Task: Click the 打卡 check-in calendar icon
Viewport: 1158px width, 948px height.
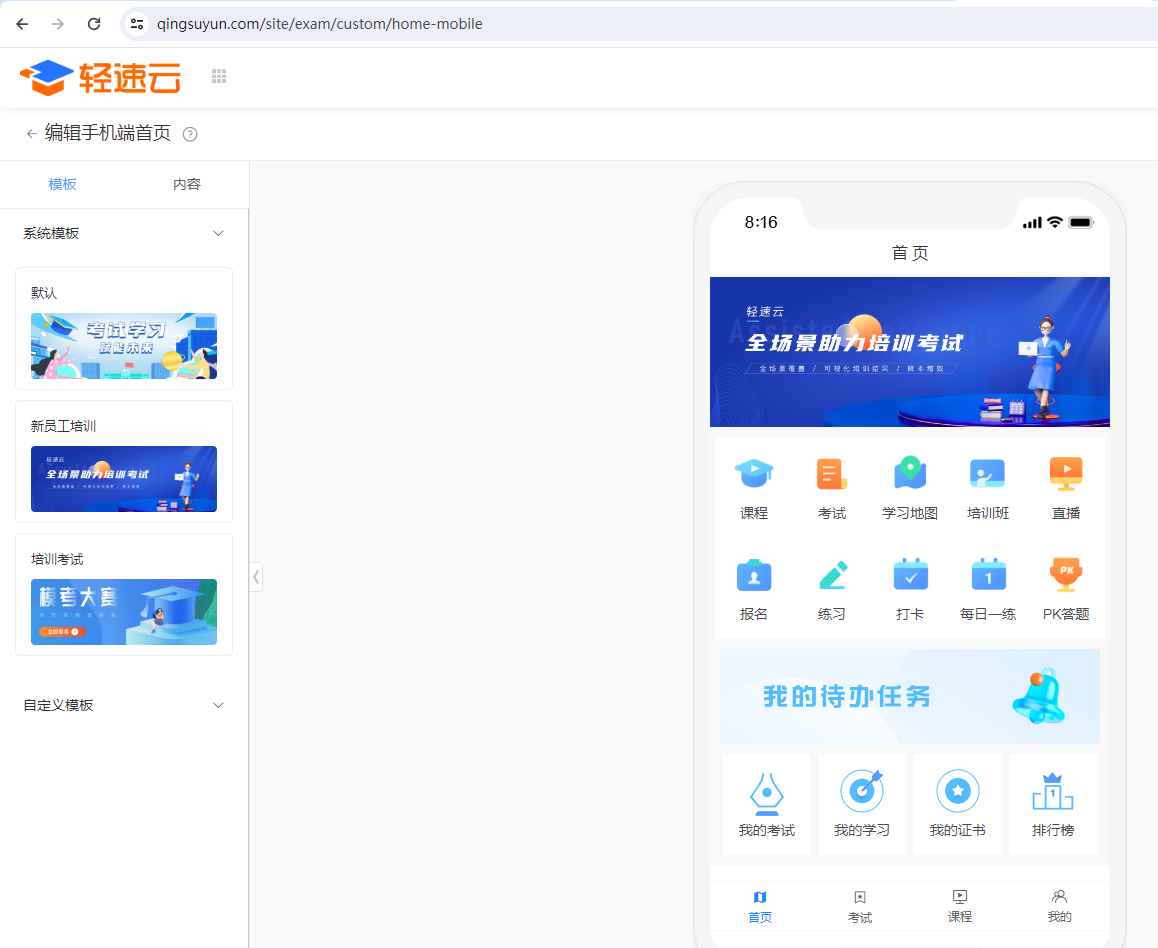Action: (910, 575)
